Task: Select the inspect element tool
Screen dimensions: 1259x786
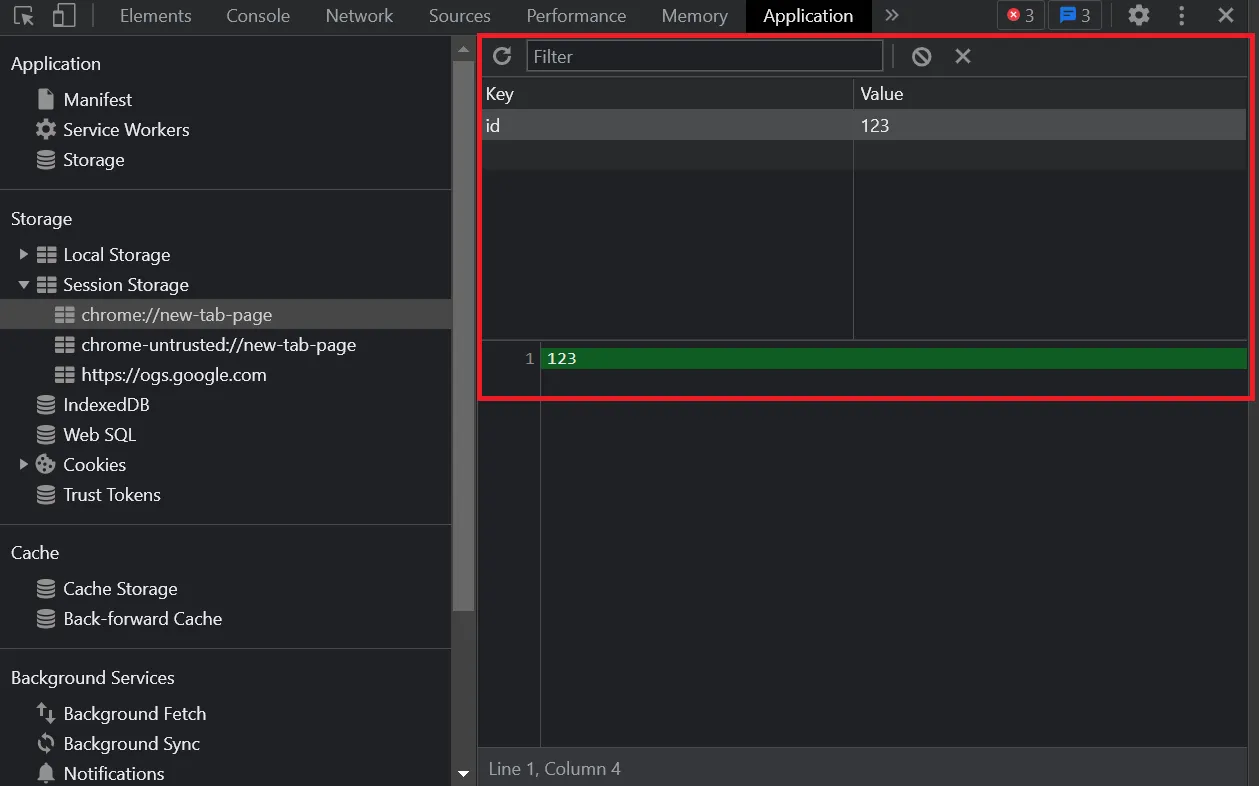Action: point(23,16)
